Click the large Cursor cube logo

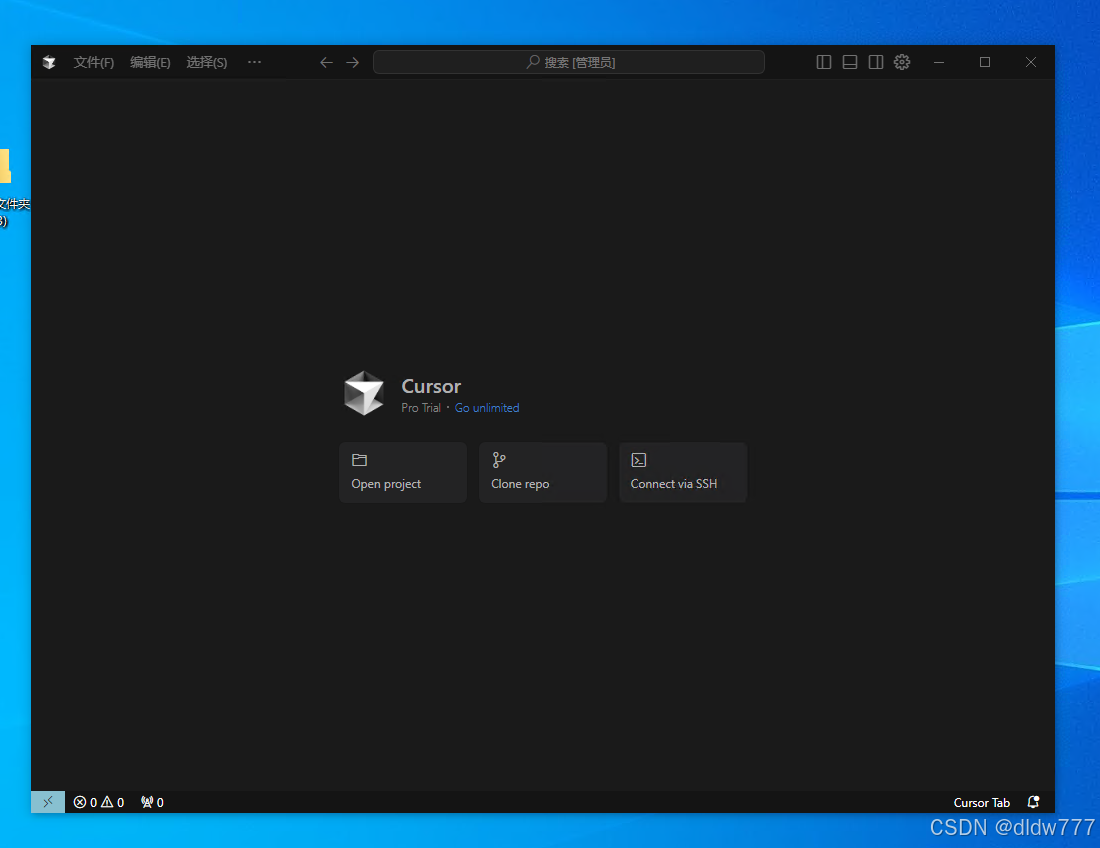pyautogui.click(x=364, y=393)
